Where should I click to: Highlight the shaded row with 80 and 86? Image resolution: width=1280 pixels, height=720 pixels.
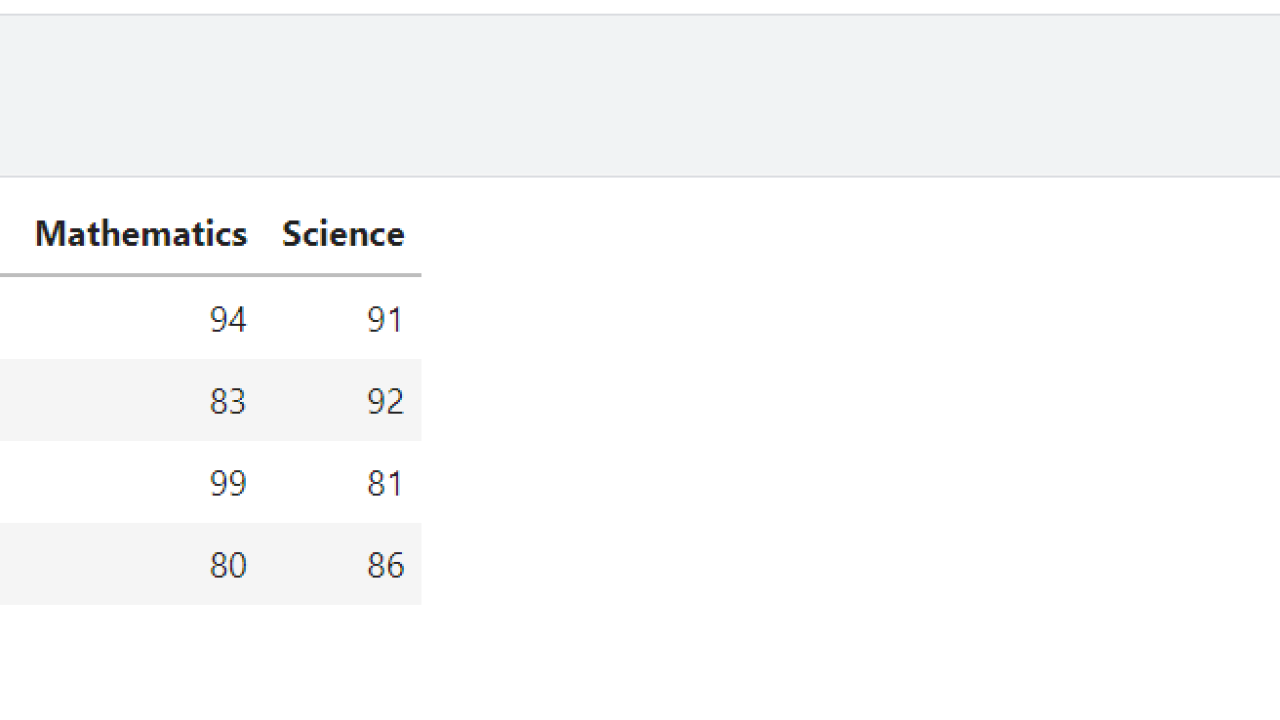tap(210, 564)
